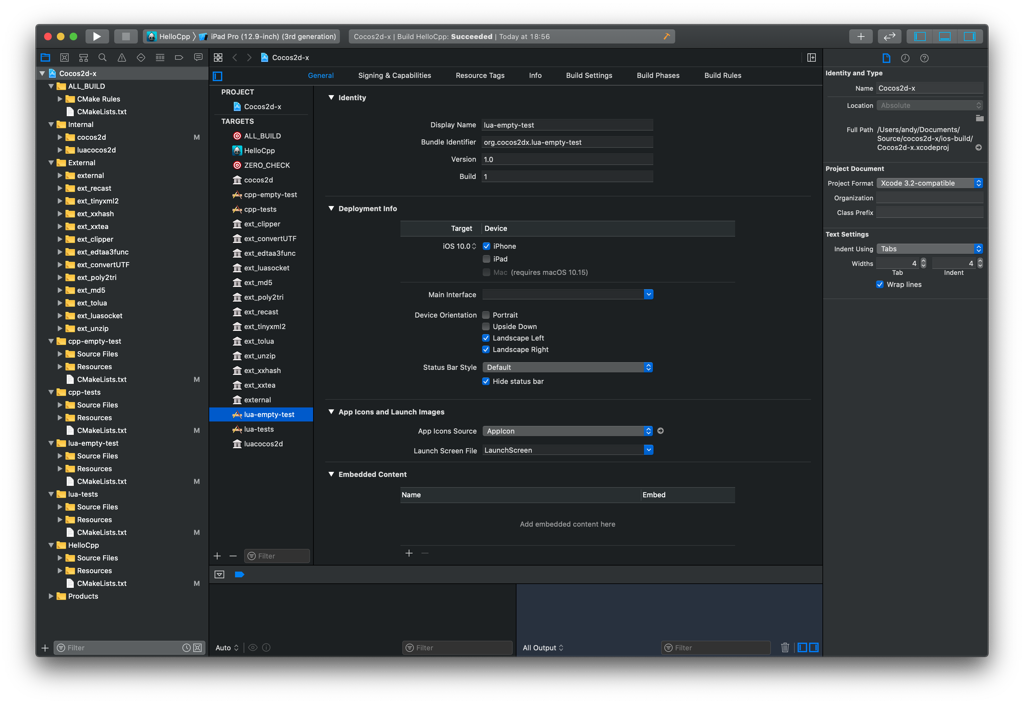
Task: Show the Quick Help inspector
Action: pos(924,58)
